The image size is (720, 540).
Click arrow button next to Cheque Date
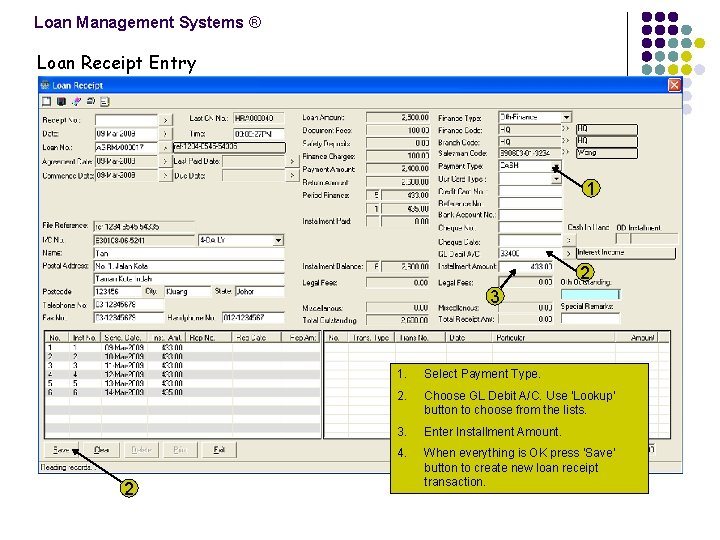click(569, 240)
